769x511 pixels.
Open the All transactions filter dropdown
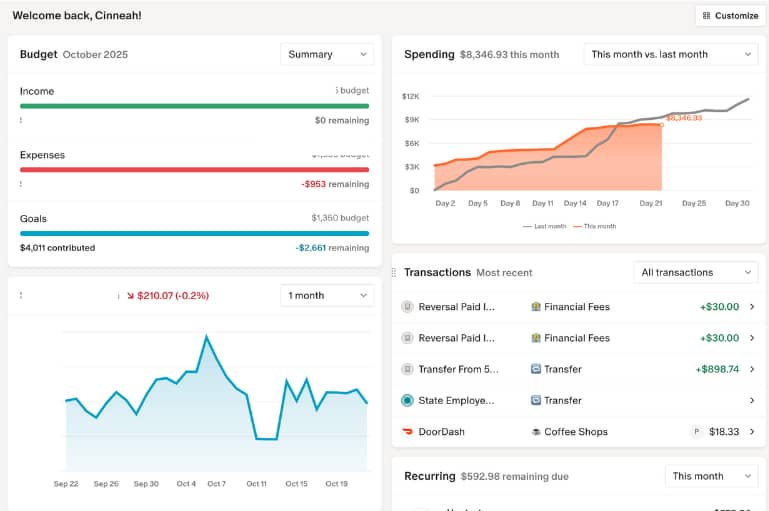click(x=695, y=273)
